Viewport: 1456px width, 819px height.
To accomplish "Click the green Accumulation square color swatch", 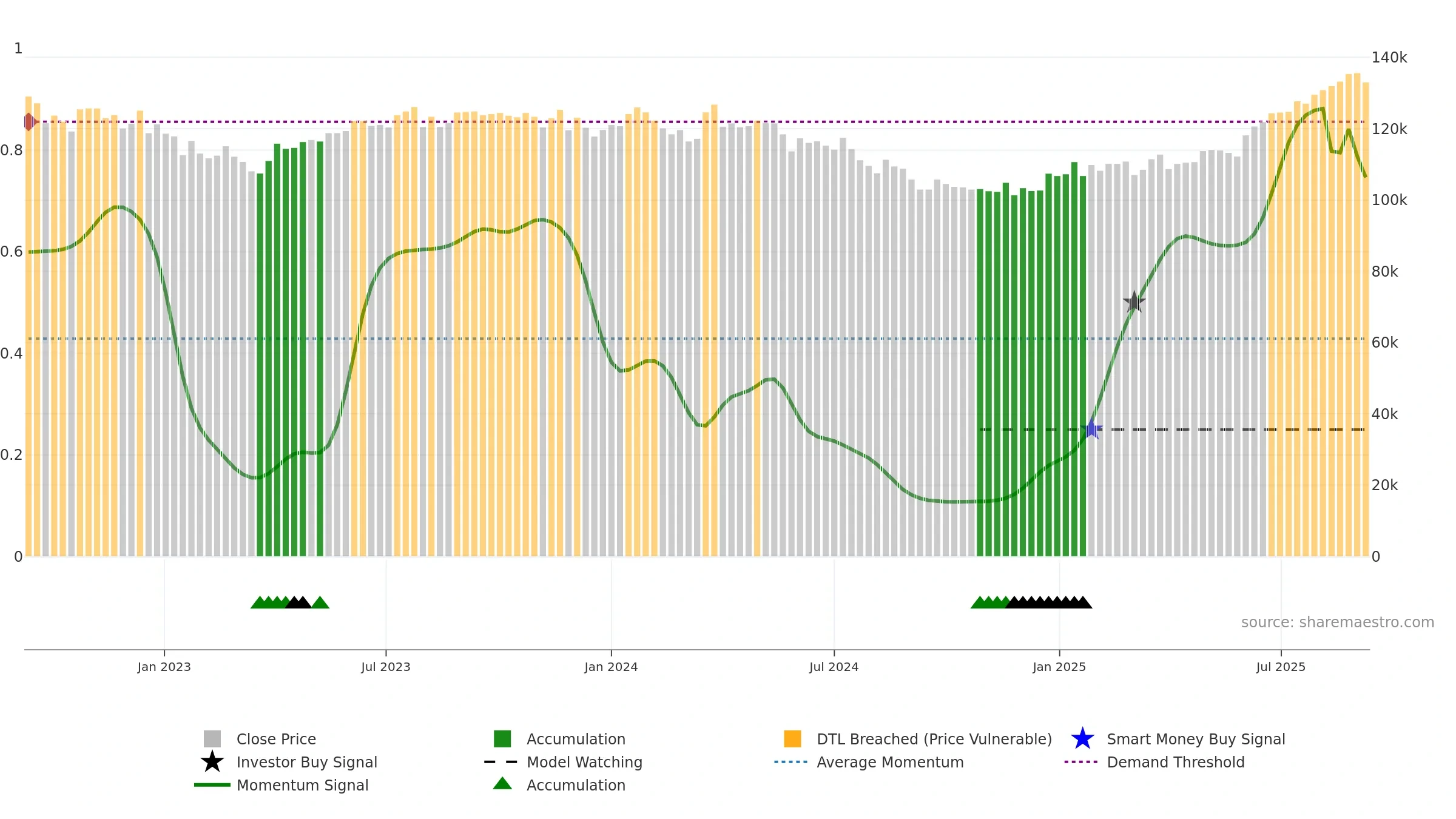I will [502, 739].
